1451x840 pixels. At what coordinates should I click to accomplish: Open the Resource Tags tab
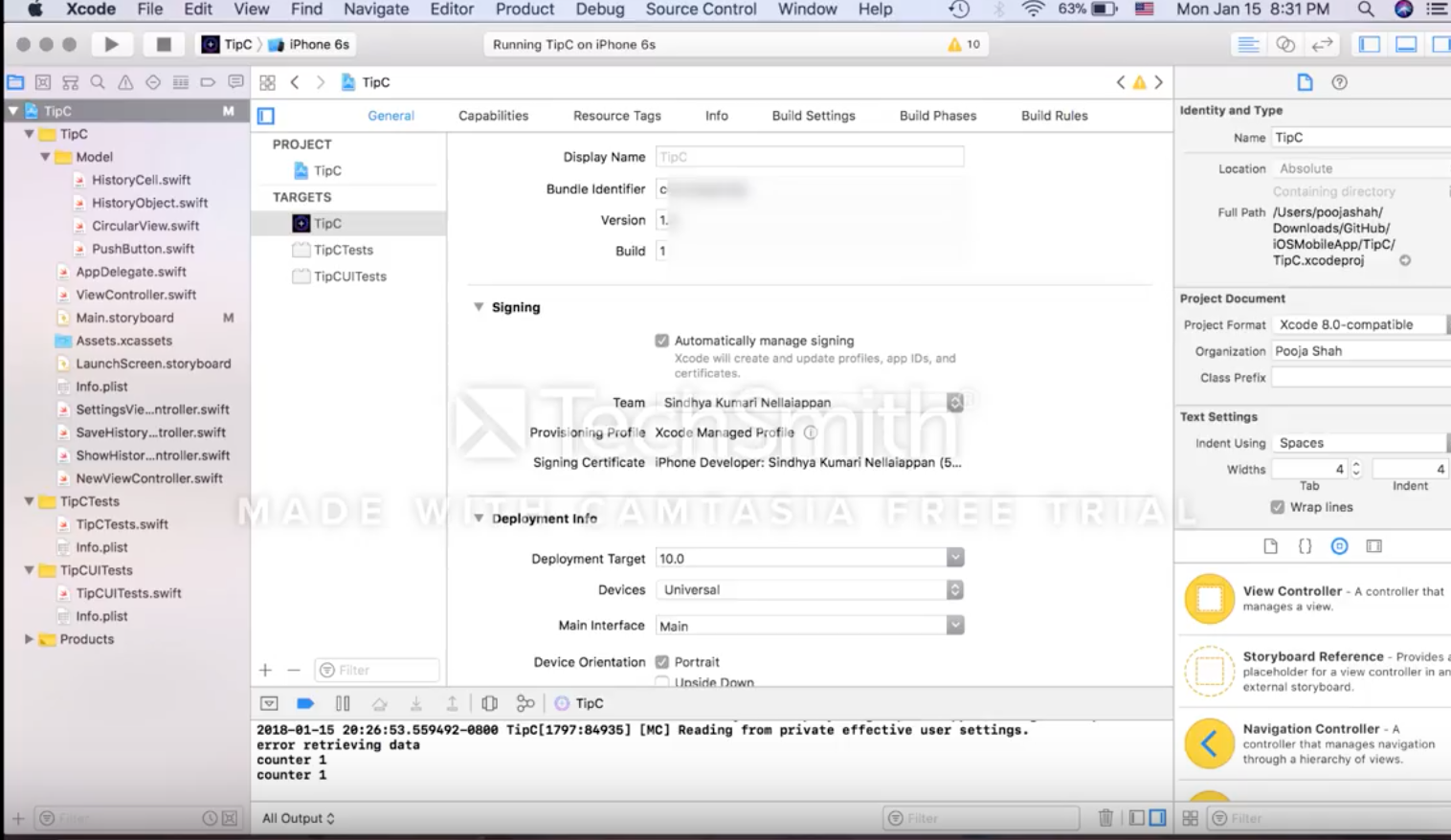coord(617,116)
